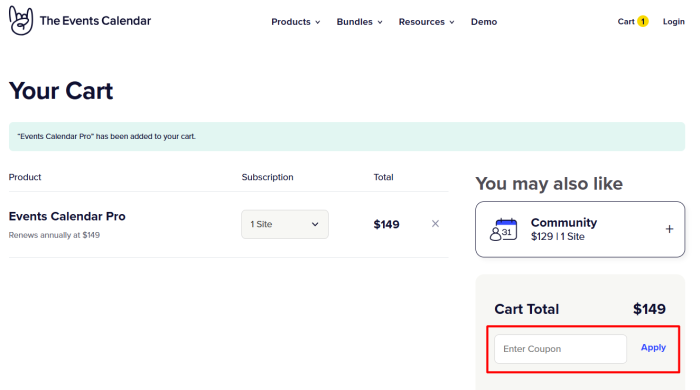Click the added-to-cart notification message
700x390 pixels.
(x=106, y=137)
